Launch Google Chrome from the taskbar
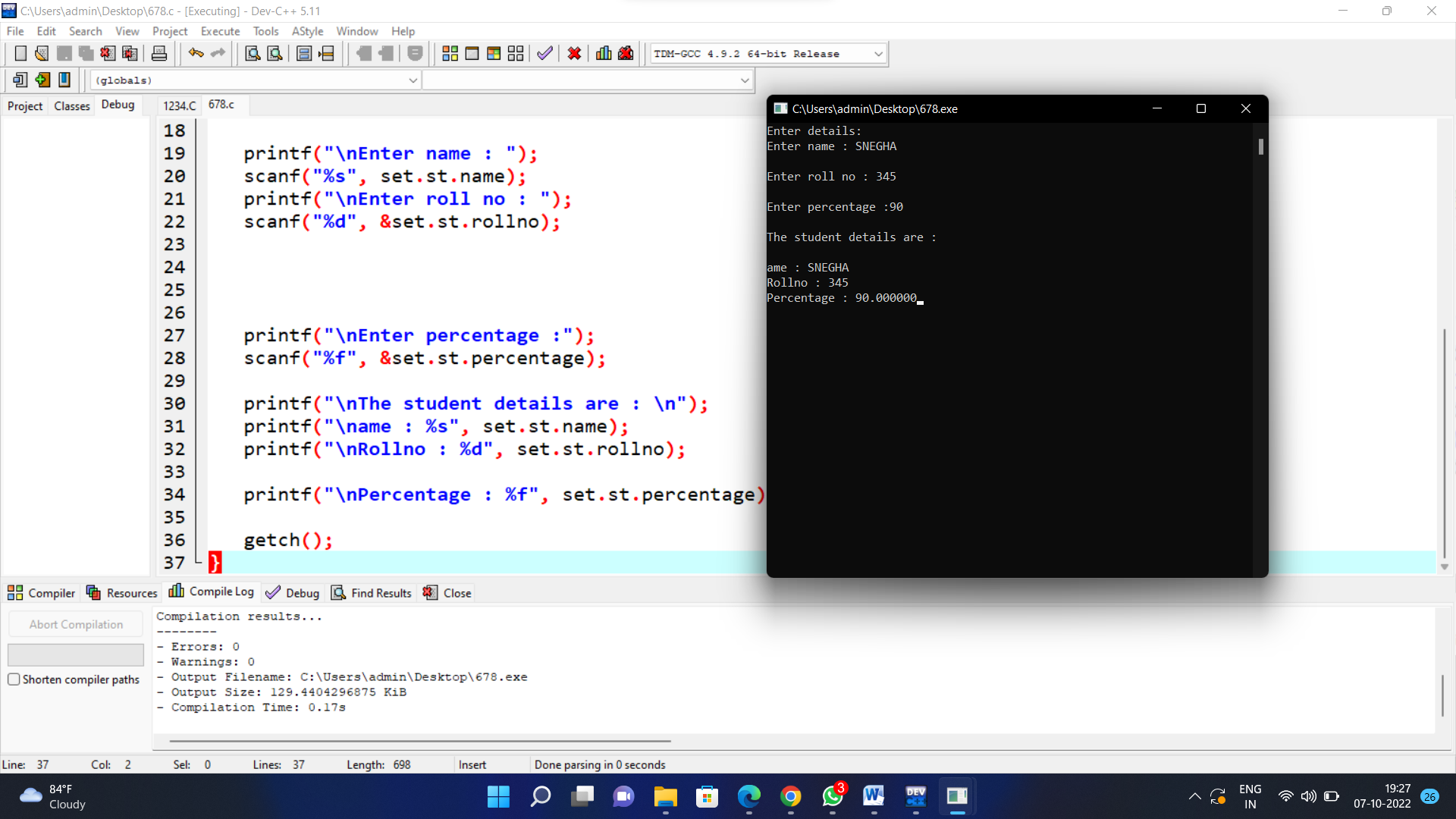 click(x=790, y=797)
